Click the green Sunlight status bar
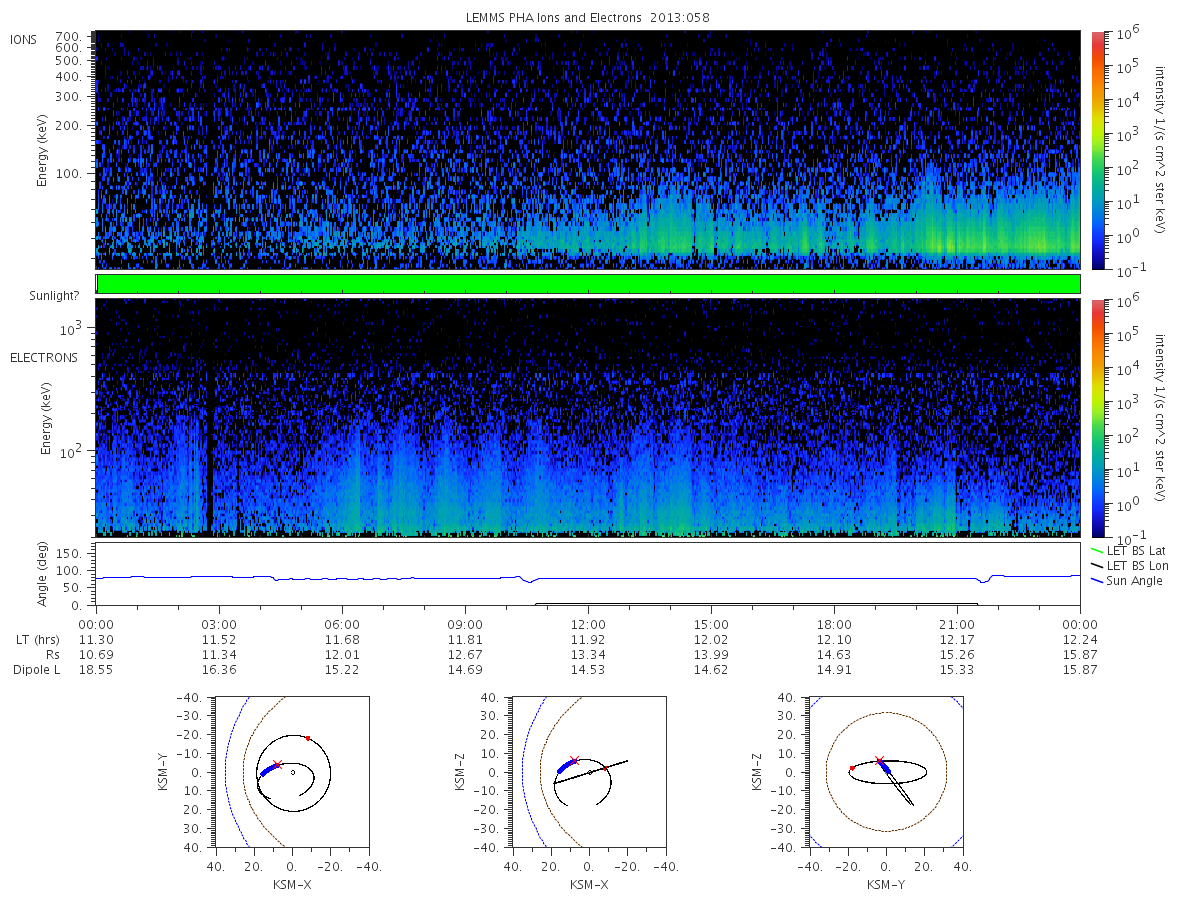 coord(588,284)
